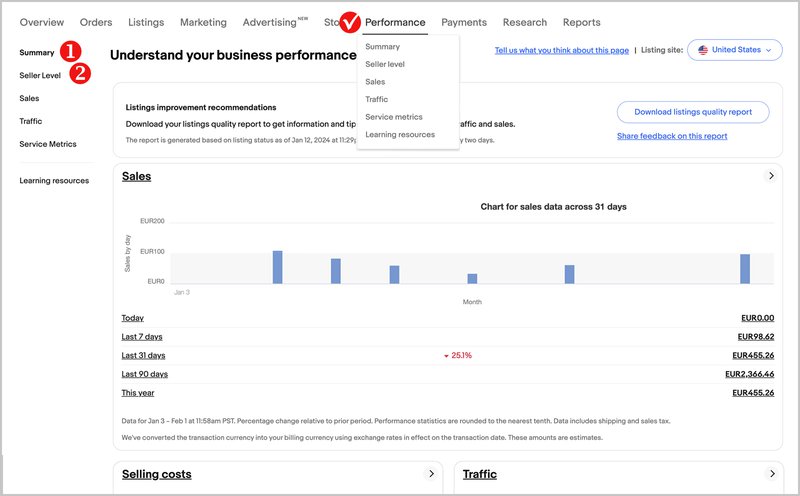
Task: Switch to the Listings tab
Action: (146, 22)
